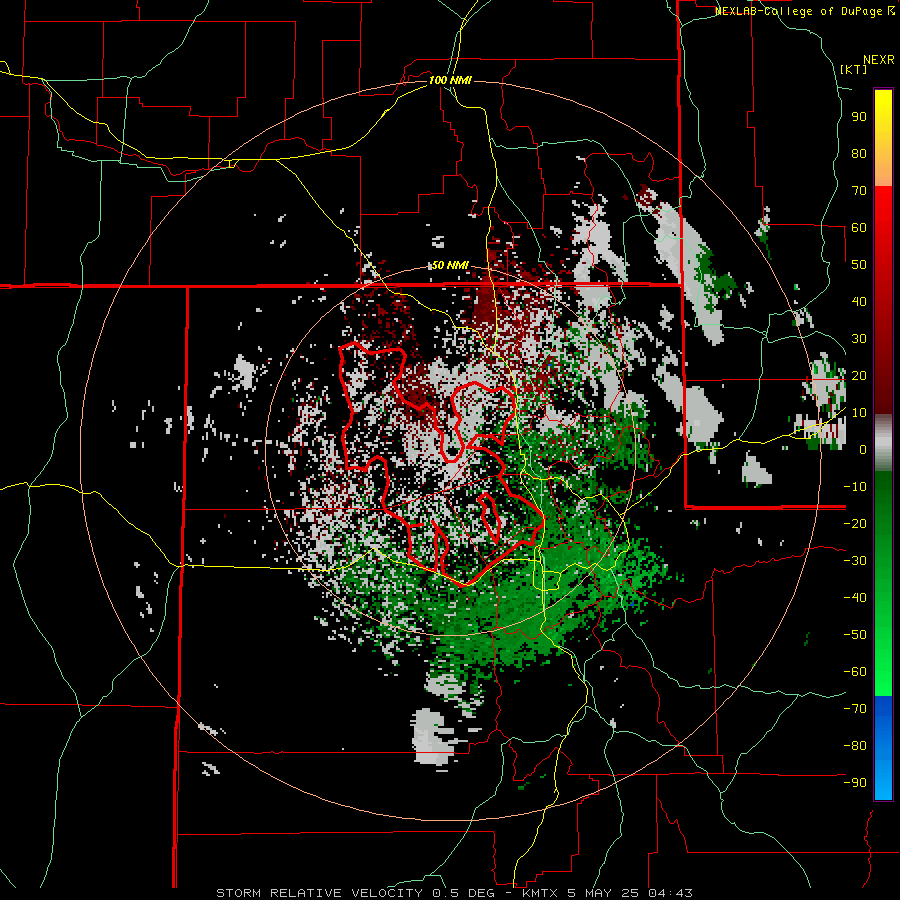The width and height of the screenshot is (900, 900).
Task: Click the 10 value on the velocity scale
Action: tap(859, 413)
